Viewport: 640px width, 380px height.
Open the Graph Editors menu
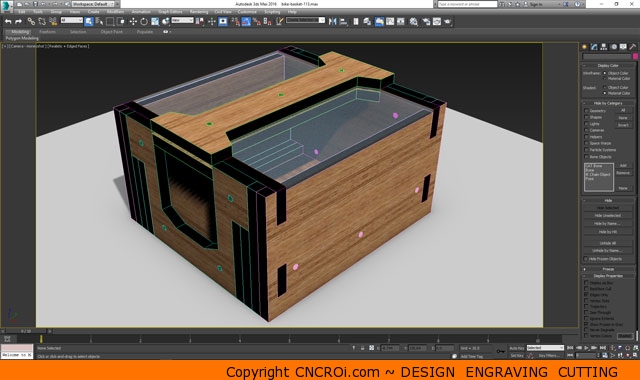170,12
